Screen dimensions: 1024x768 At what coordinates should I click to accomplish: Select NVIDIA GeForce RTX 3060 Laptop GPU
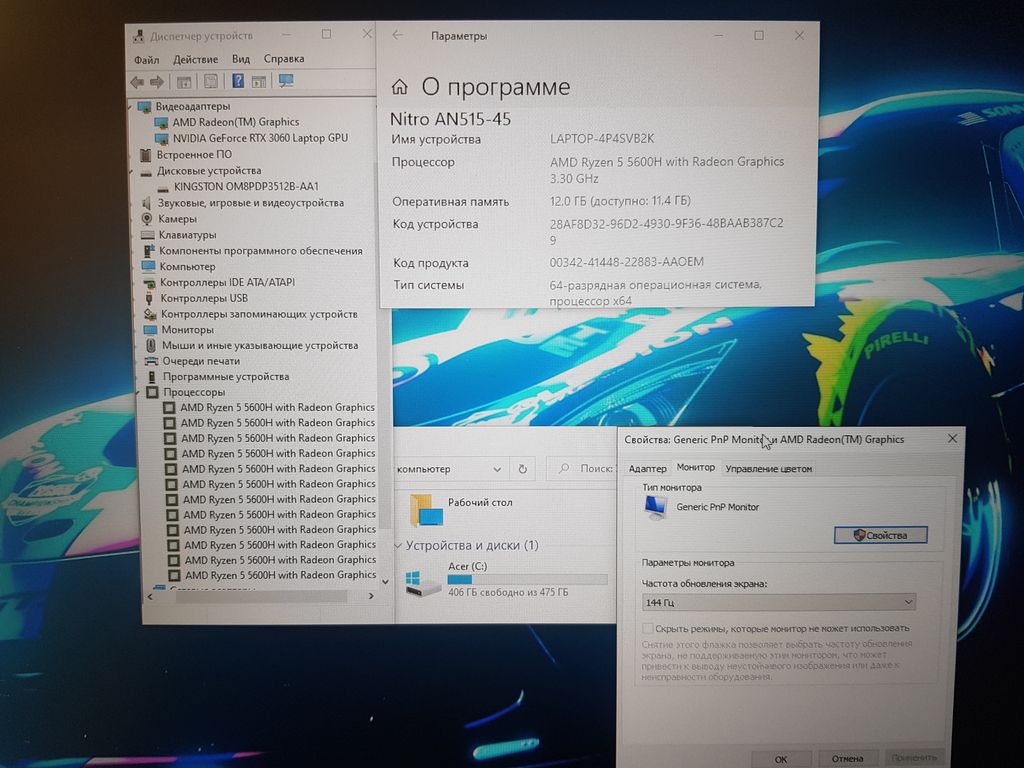259,138
